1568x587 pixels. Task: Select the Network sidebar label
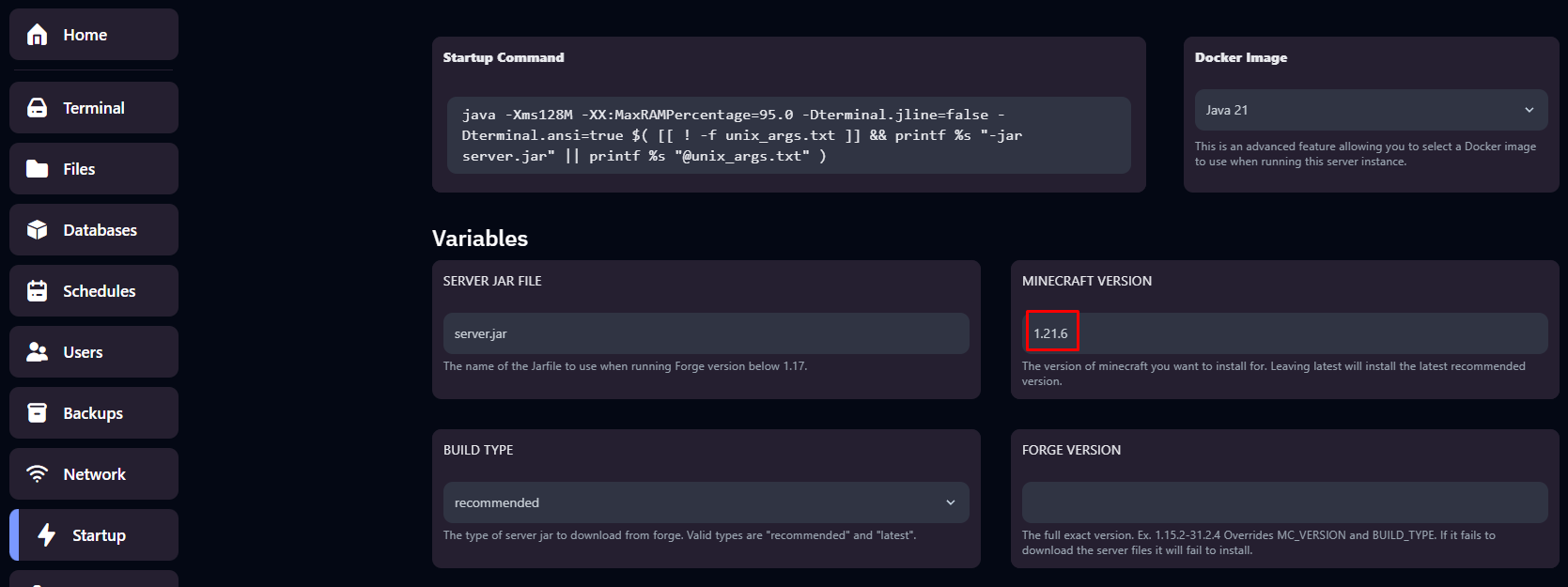click(94, 474)
